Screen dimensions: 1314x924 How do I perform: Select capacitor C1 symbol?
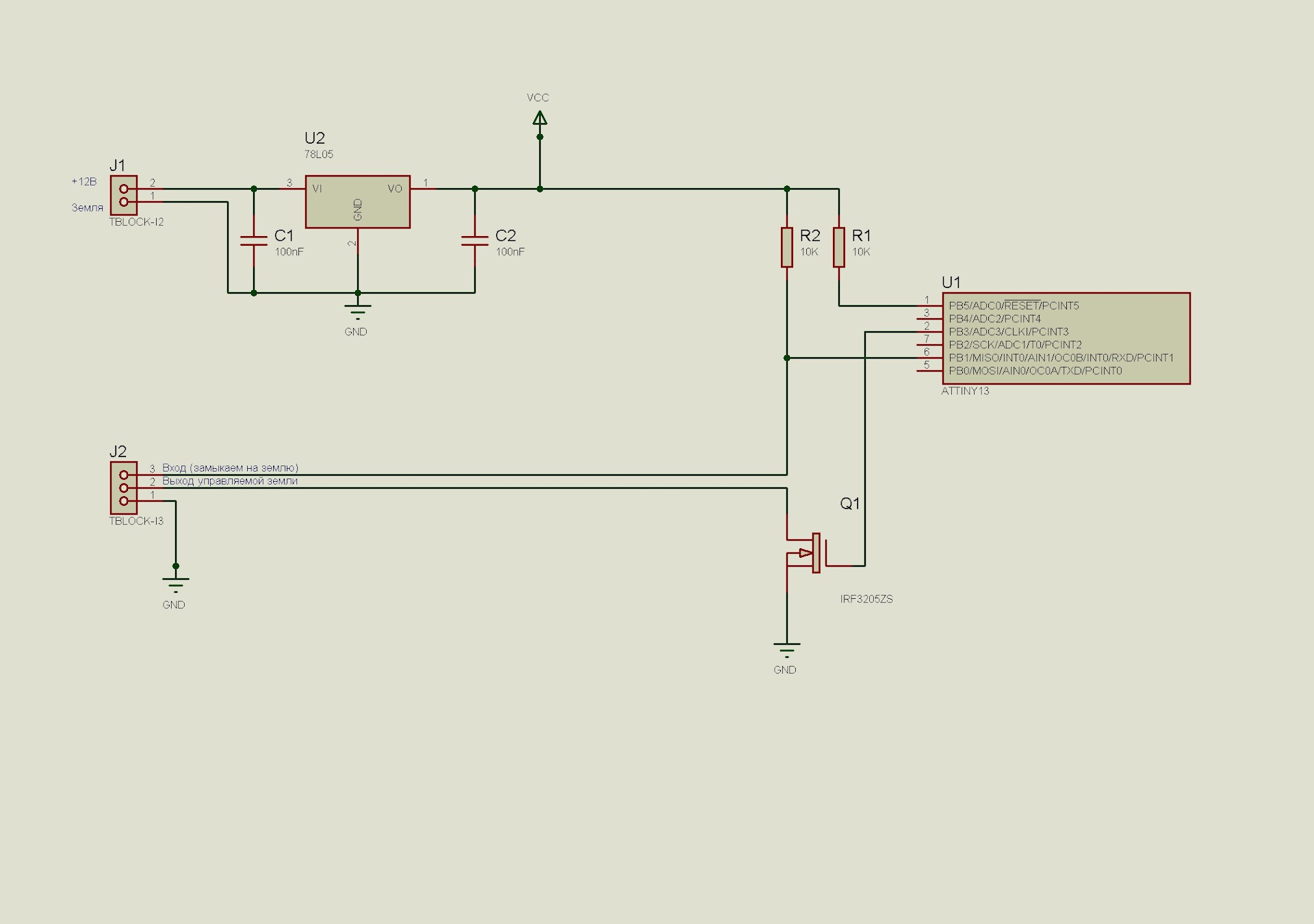coord(254,240)
